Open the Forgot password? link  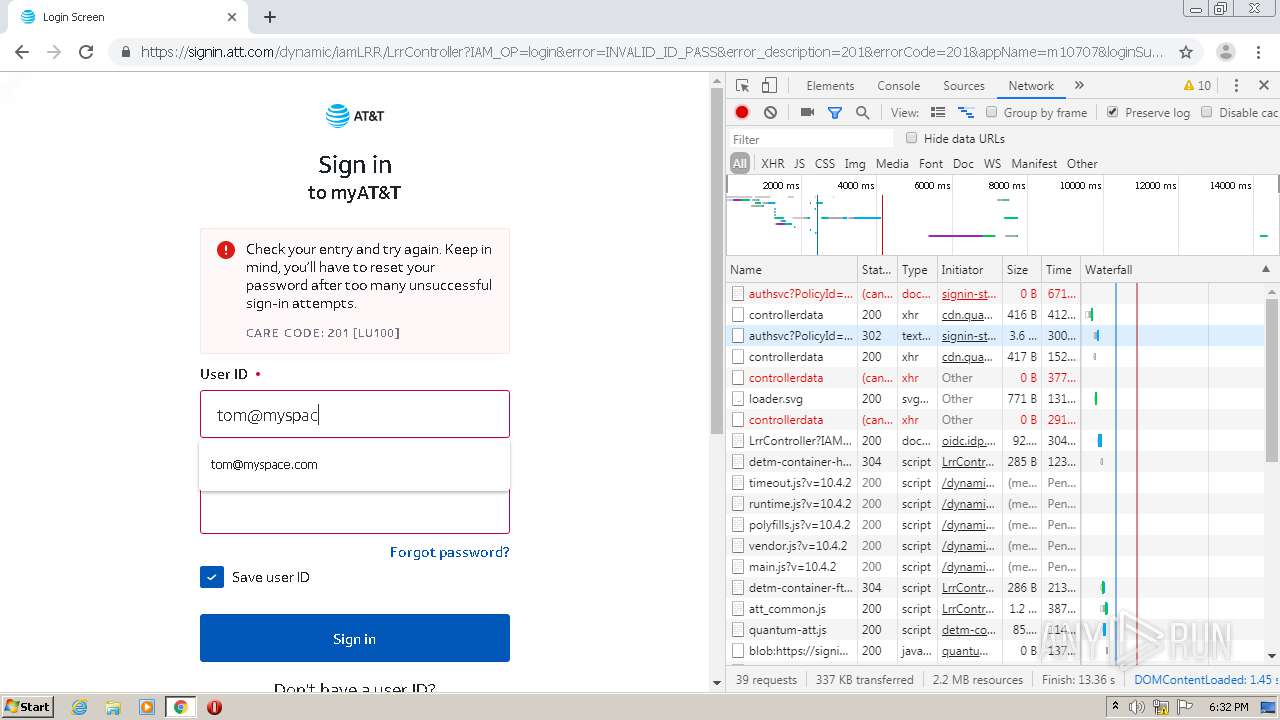tap(450, 552)
